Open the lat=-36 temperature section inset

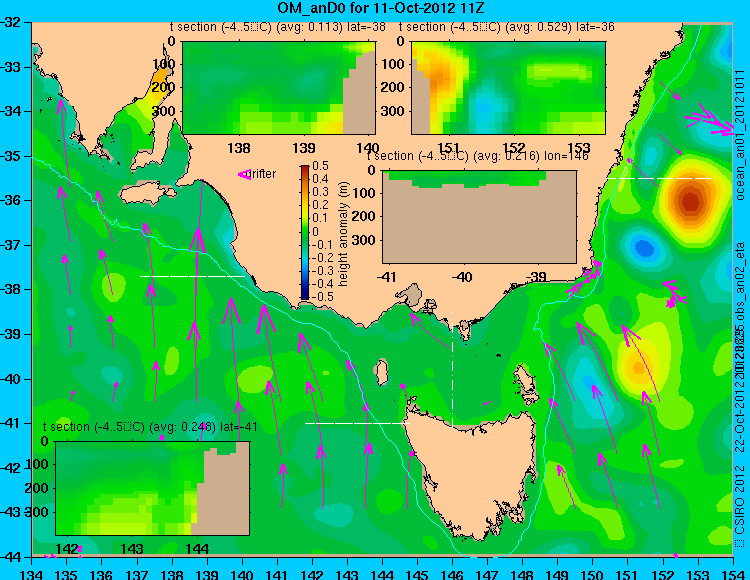pyautogui.click(x=508, y=88)
